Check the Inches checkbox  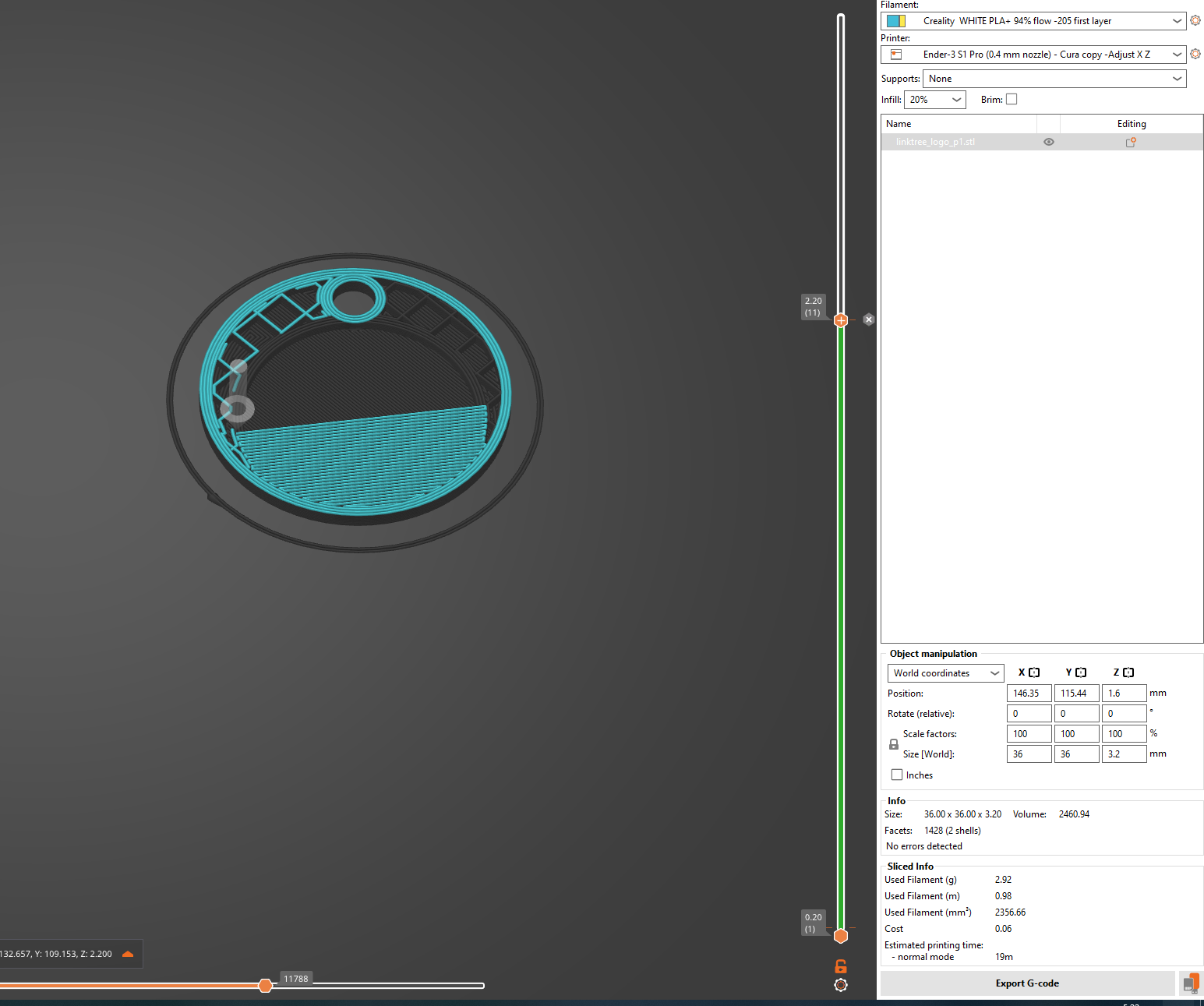pyautogui.click(x=897, y=775)
